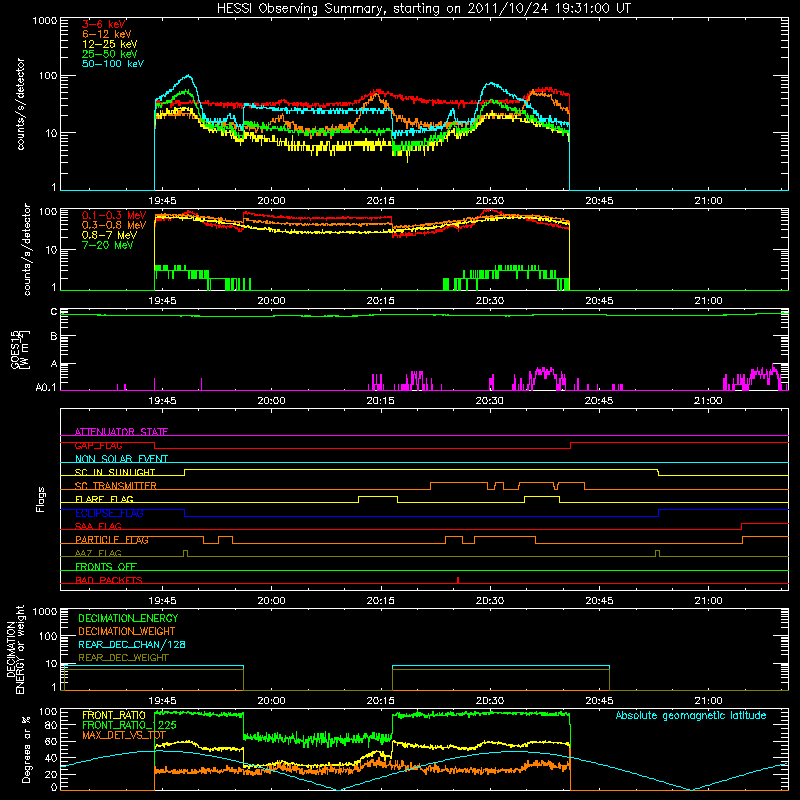Click the FRONT_RATIO_1225 legend label

click(129, 726)
